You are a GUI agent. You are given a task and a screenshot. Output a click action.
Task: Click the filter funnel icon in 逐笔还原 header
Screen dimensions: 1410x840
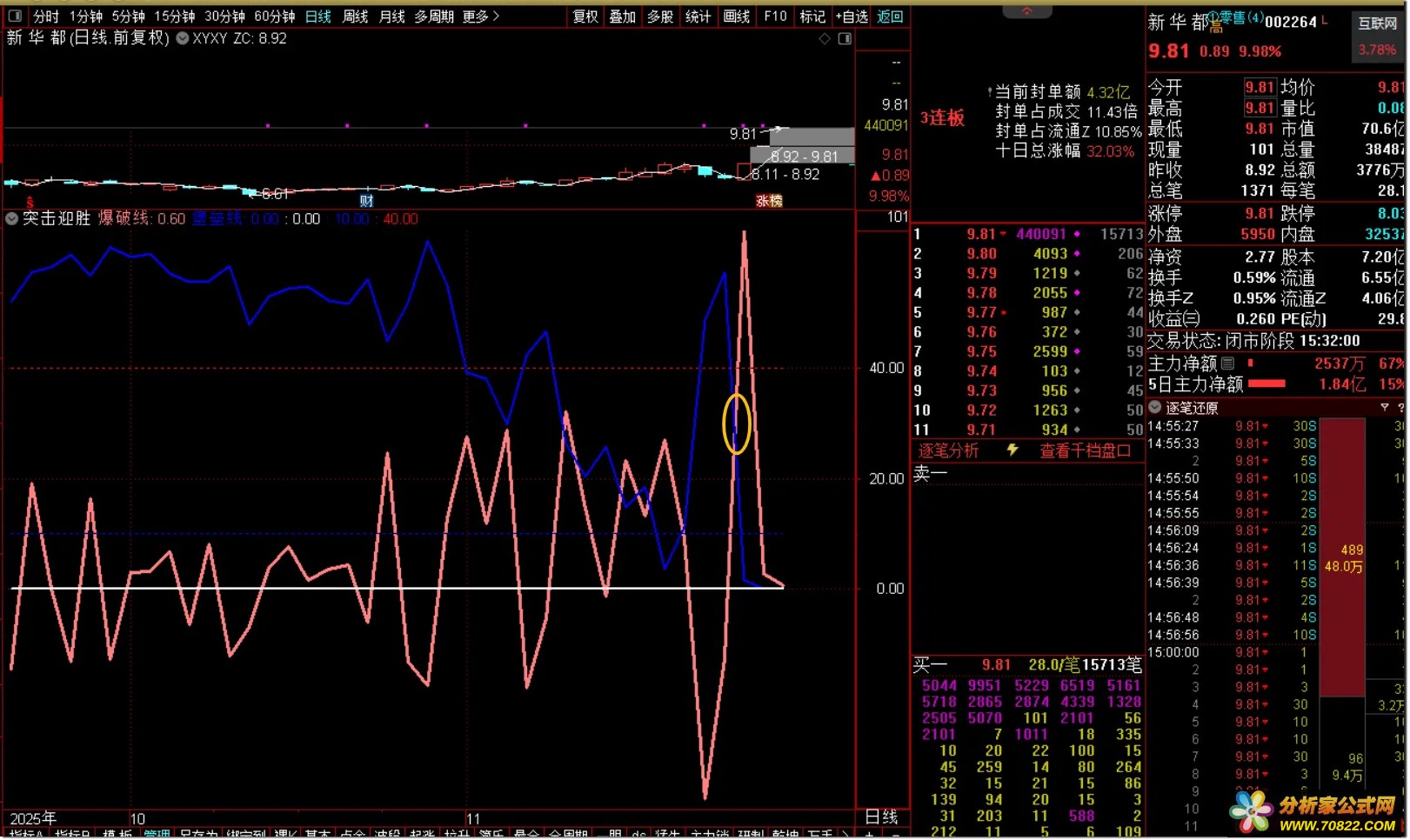click(1384, 408)
